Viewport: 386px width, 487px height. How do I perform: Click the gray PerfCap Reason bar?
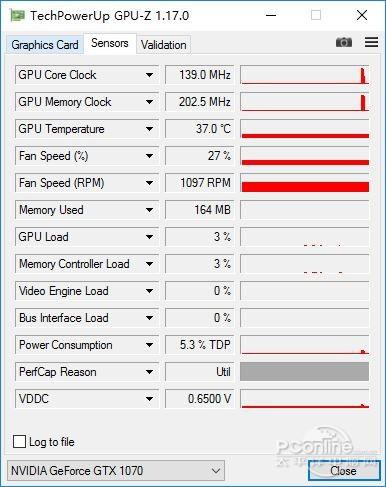[x=304, y=372]
